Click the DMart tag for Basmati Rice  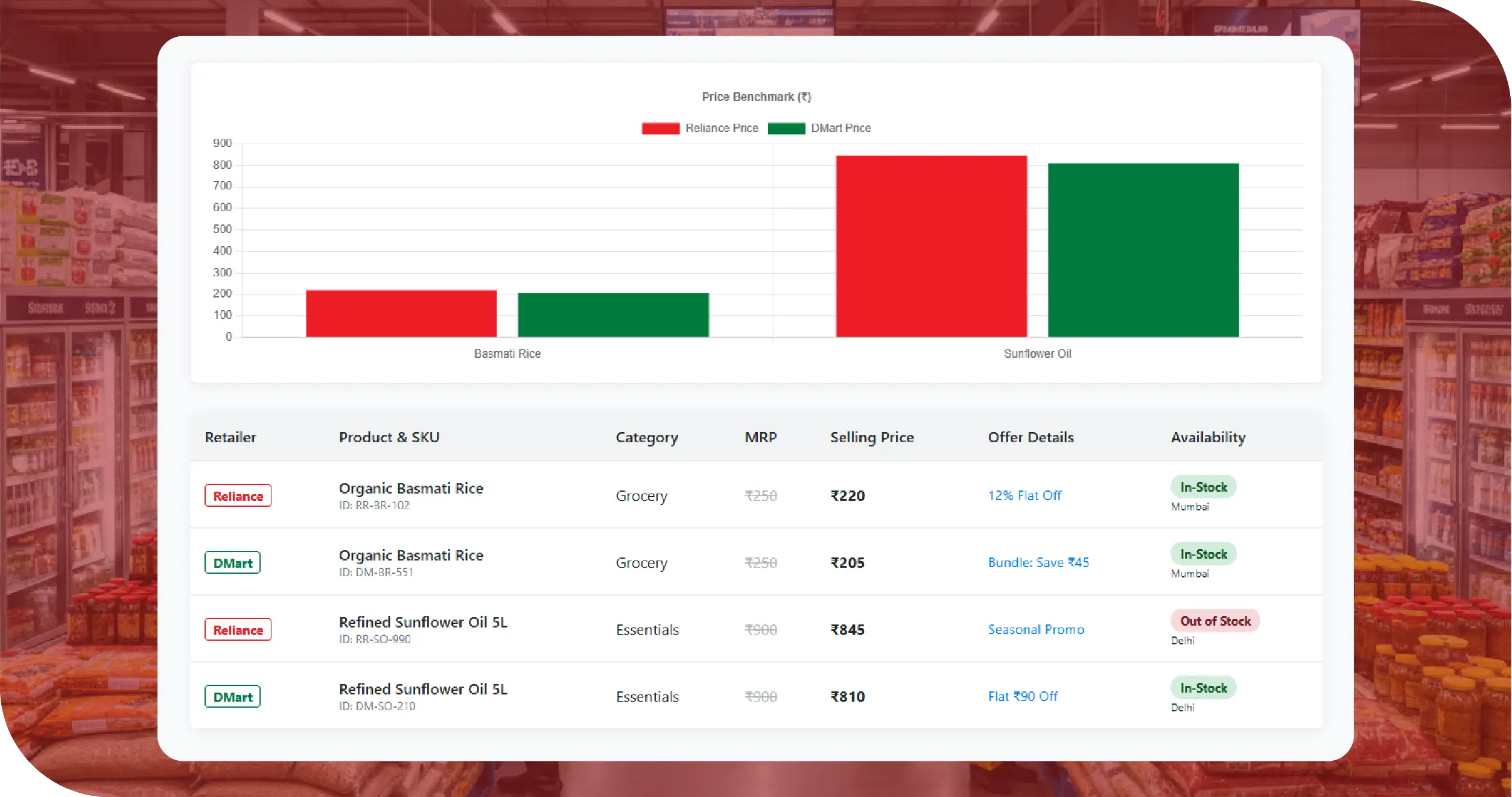[x=232, y=563]
